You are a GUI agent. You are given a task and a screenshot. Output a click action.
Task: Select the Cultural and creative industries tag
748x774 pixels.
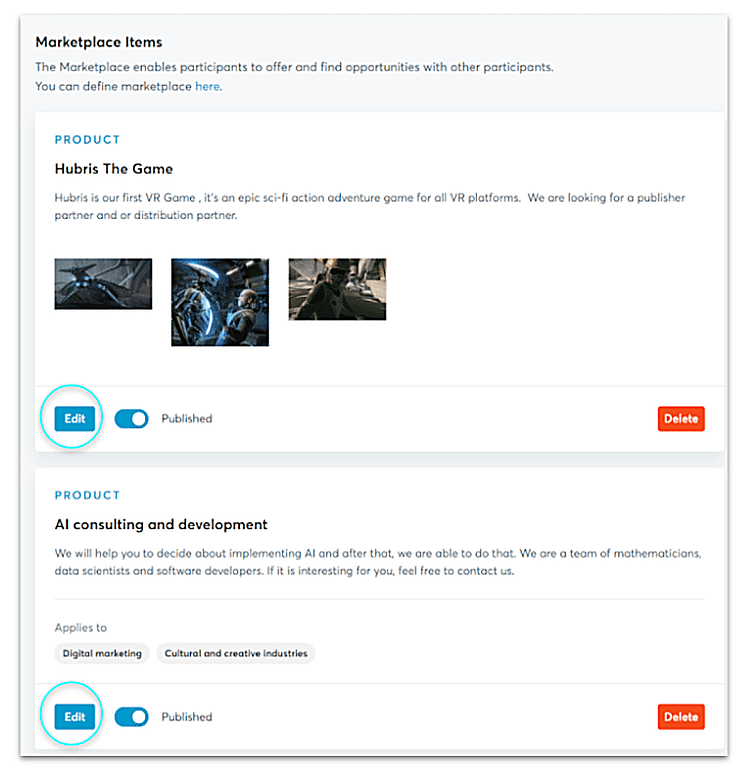[236, 653]
